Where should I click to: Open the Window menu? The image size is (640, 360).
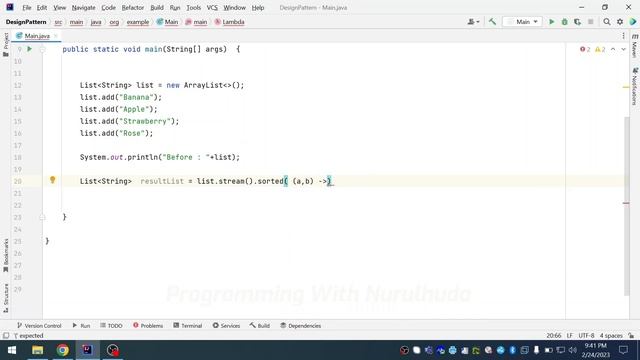click(234, 8)
